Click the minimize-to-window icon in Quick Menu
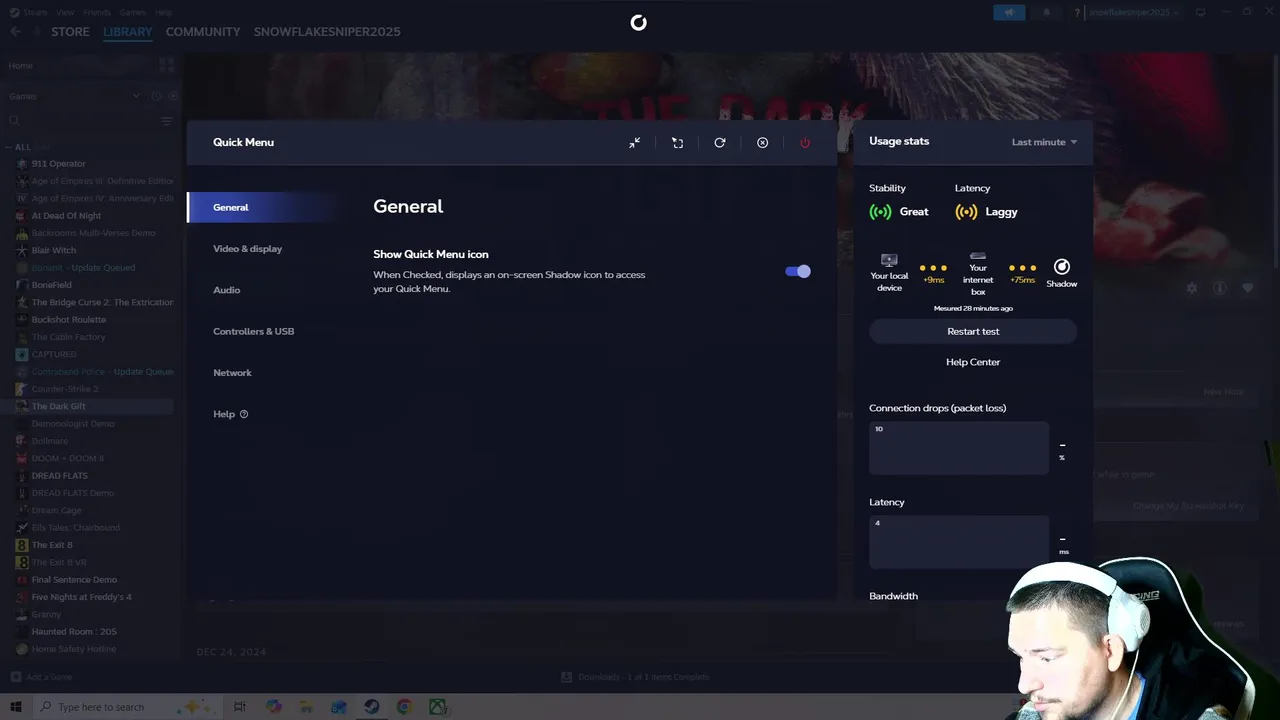The width and height of the screenshot is (1280, 720). [x=634, y=143]
